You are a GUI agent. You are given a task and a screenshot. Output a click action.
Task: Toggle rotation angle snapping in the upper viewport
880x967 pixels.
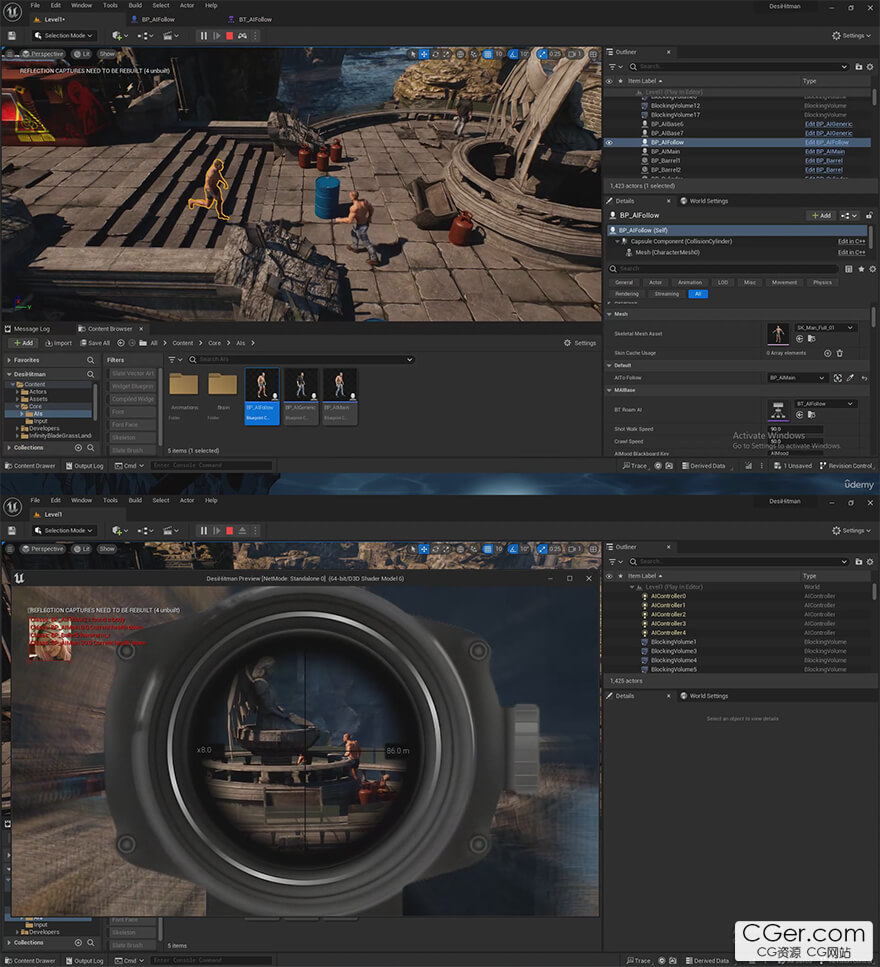click(x=513, y=54)
